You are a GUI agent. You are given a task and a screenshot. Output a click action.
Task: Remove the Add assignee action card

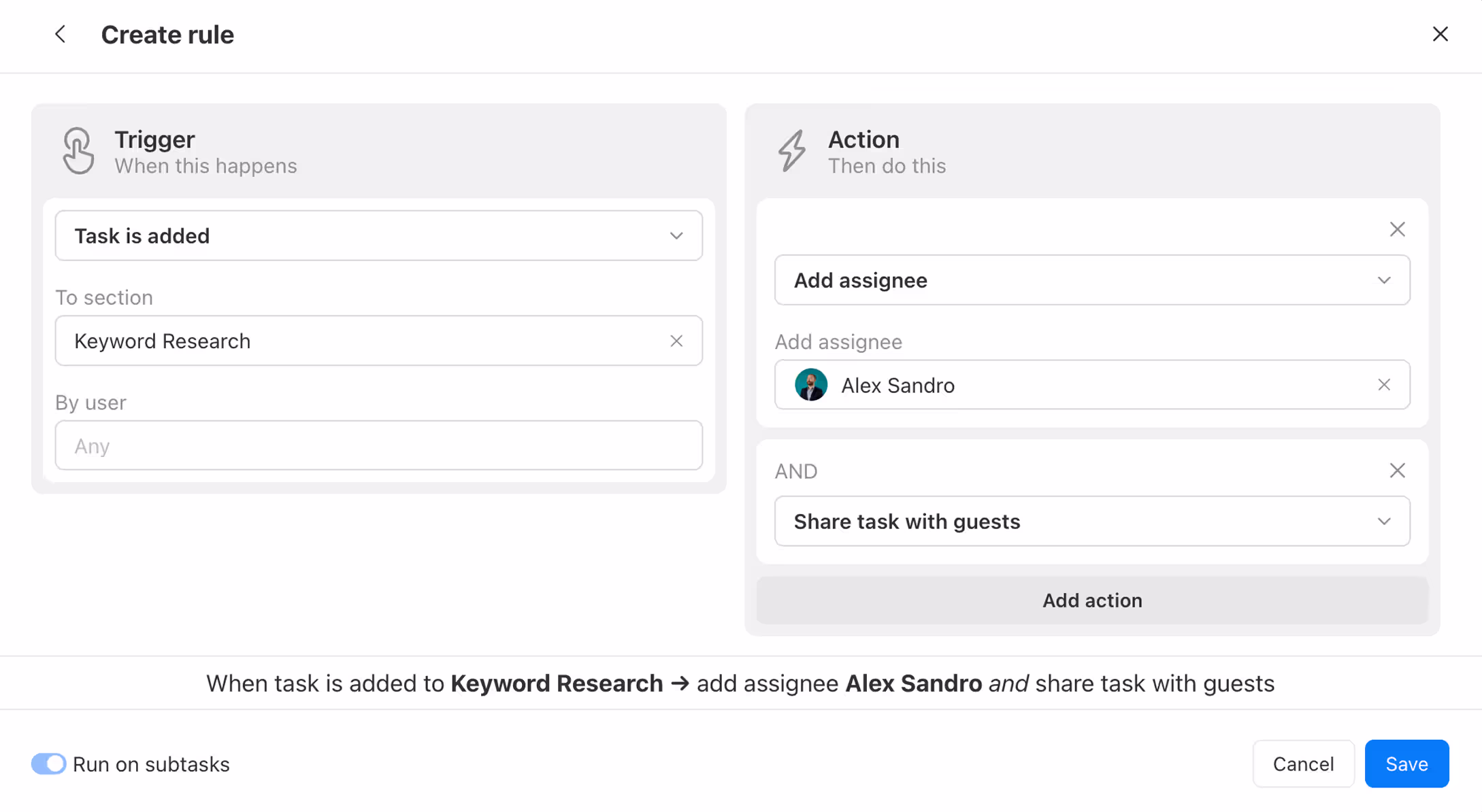coord(1397,230)
